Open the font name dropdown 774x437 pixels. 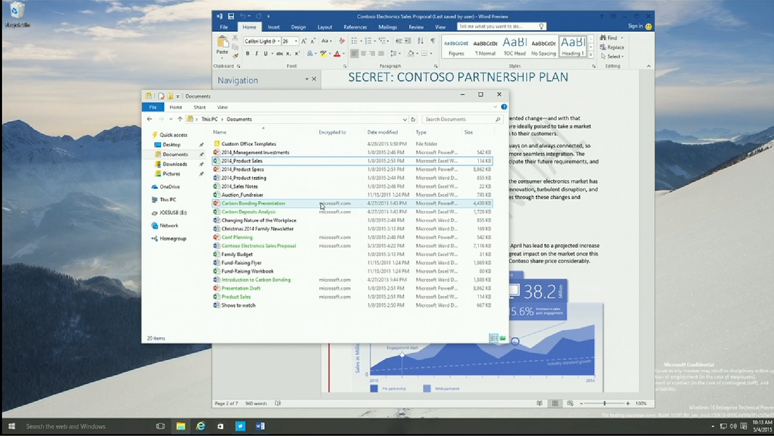coord(279,41)
